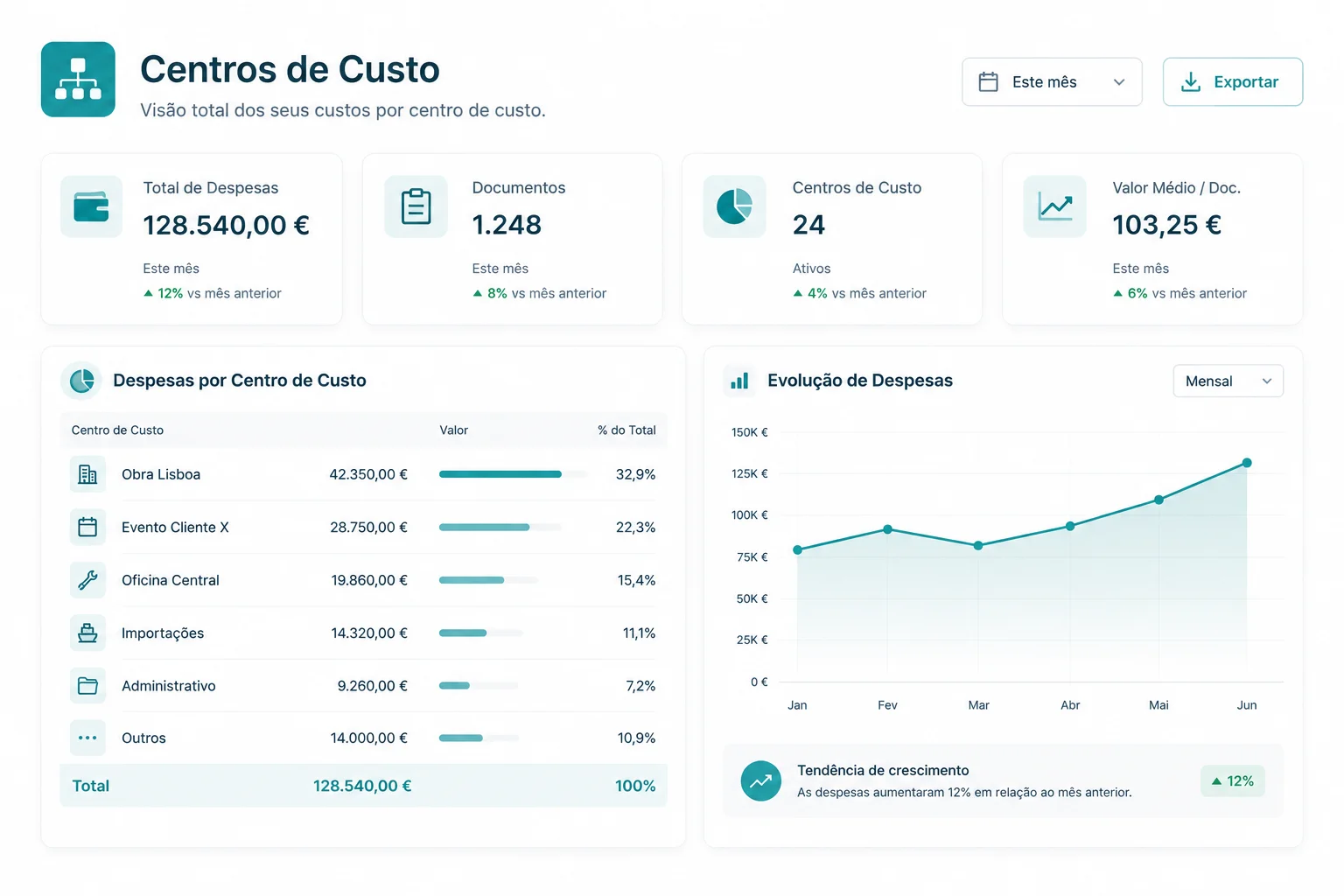Viewport: 1344px width, 896px height.
Task: Click the 103,25 € average value figure
Action: 1166,225
